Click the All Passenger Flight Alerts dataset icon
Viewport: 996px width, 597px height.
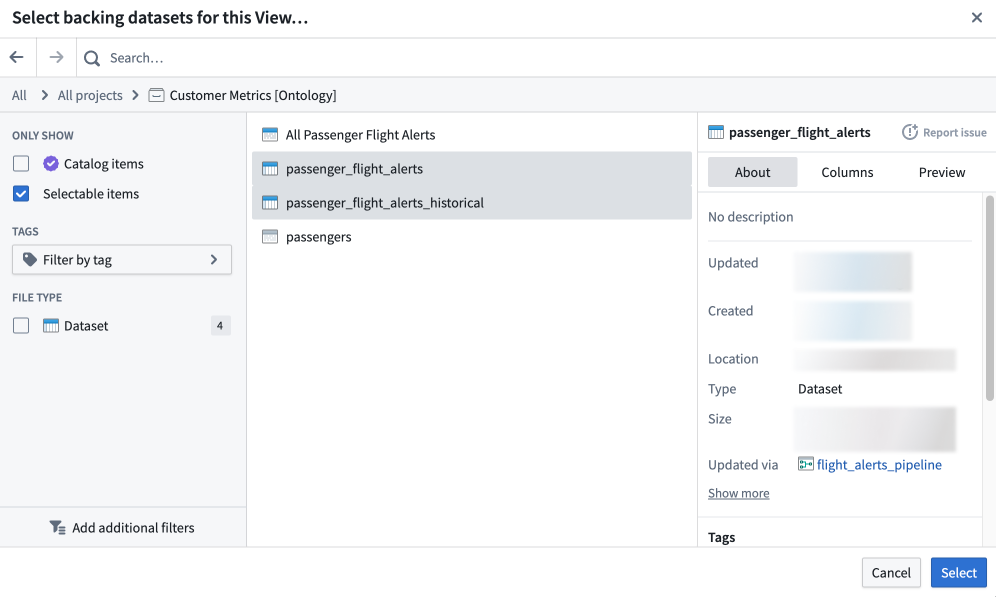coord(270,135)
